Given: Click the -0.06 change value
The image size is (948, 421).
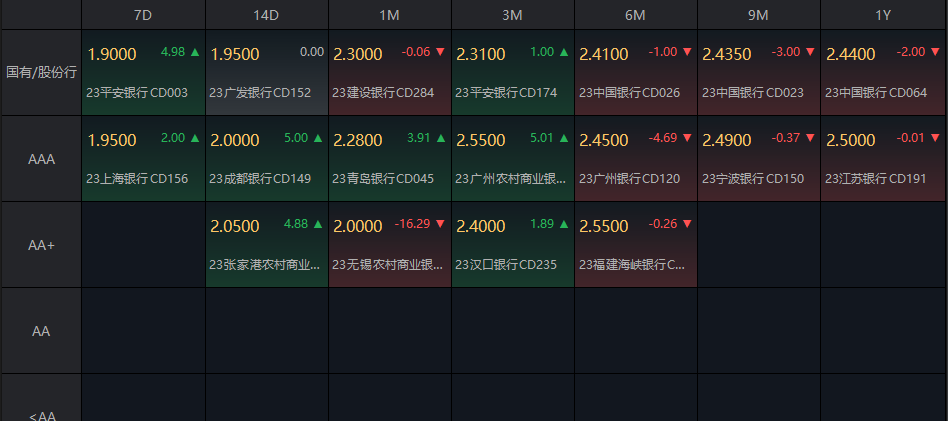Looking at the screenshot, I should click(x=416, y=52).
